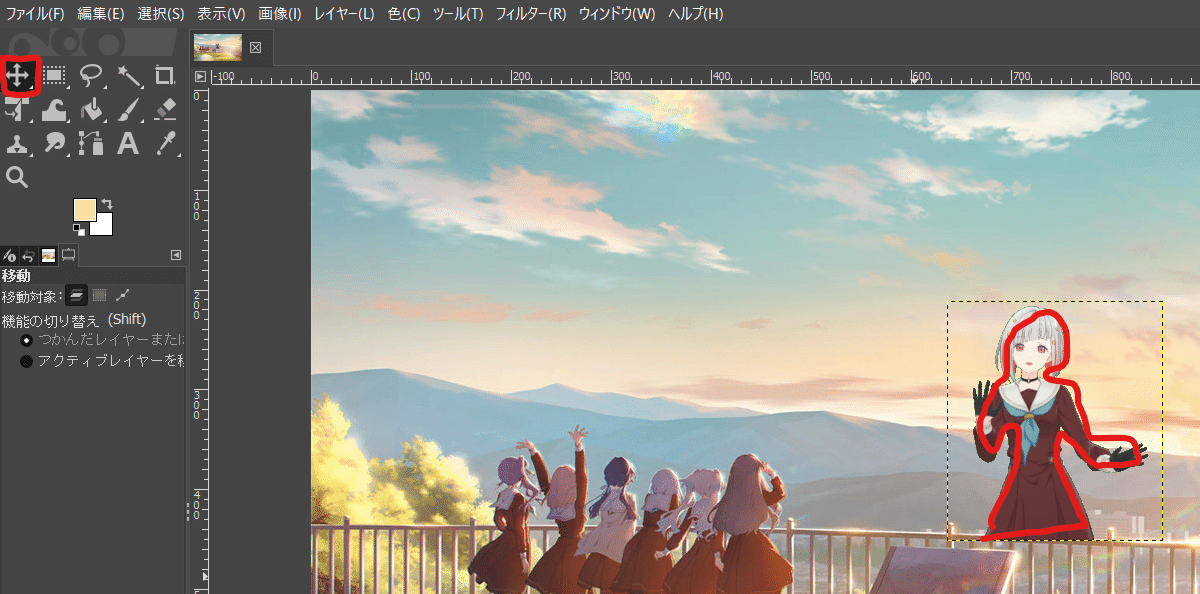Select the Fuzzy Select magic wand tool
Viewport: 1200px width, 594px height.
[x=128, y=75]
